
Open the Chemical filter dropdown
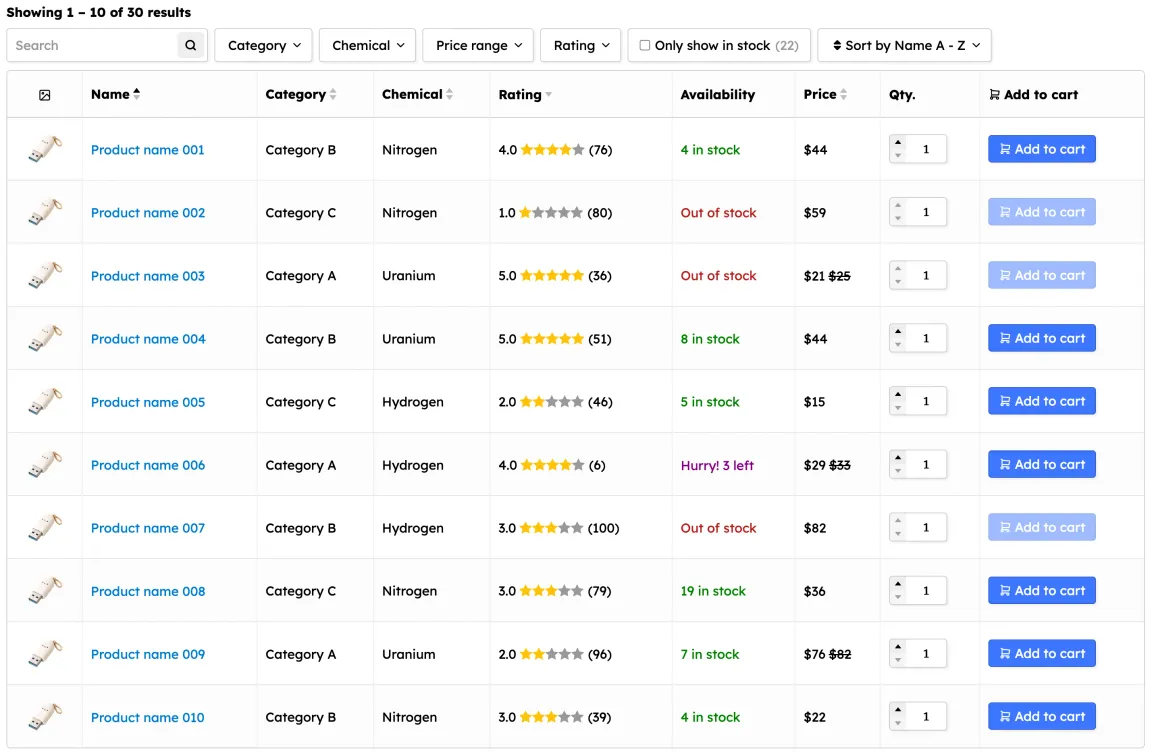(367, 45)
